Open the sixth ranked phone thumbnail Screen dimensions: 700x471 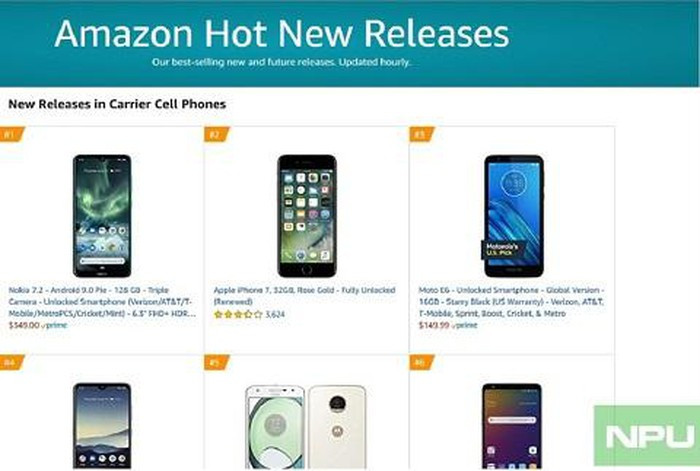coord(512,426)
